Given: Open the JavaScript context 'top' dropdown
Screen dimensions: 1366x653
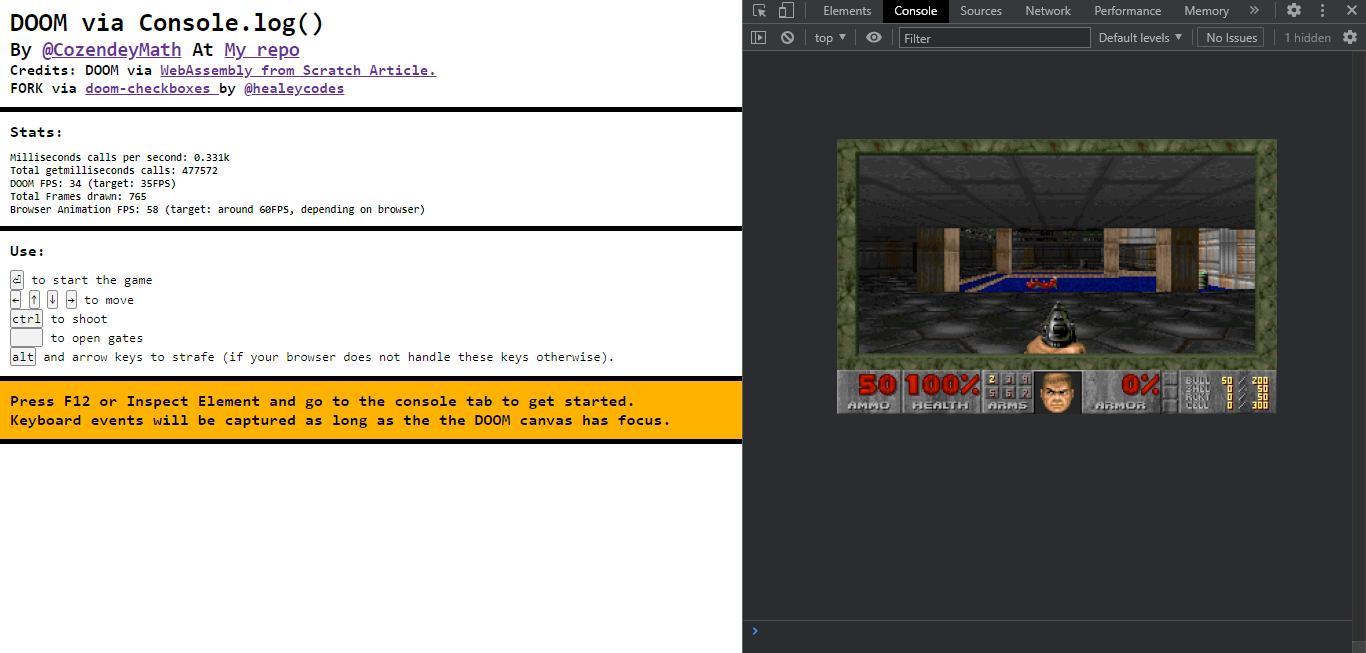Looking at the screenshot, I should point(830,37).
